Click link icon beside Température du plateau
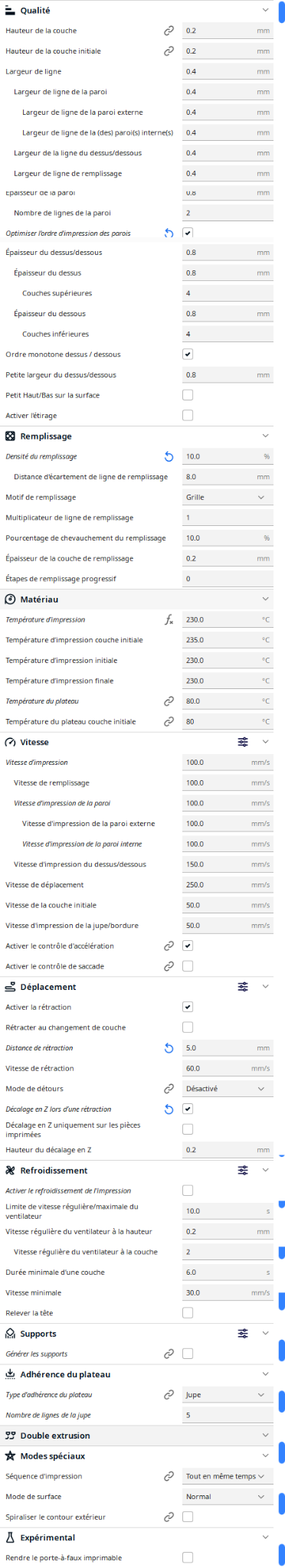The height and width of the screenshot is (1568, 285). [169, 701]
